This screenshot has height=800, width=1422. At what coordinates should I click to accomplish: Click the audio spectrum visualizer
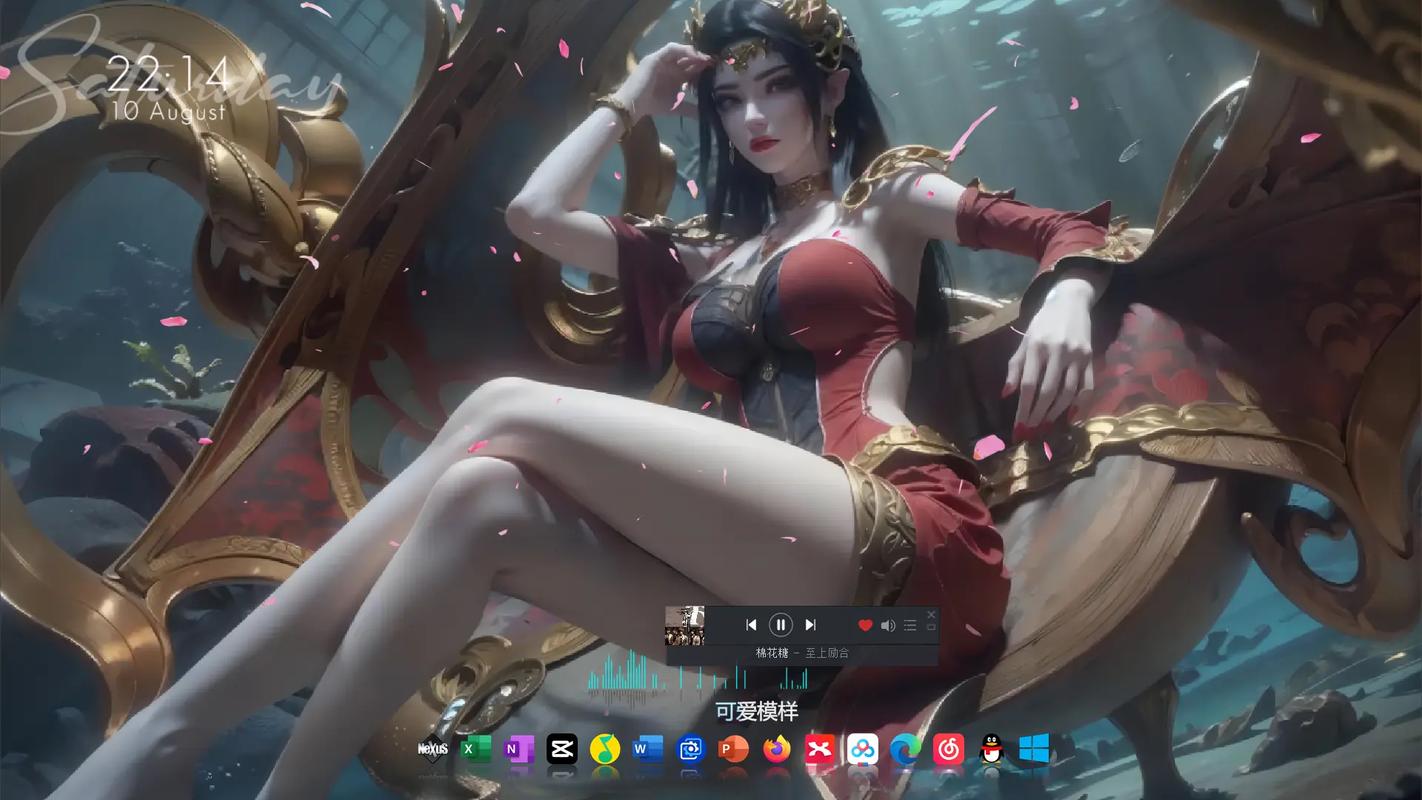(698, 678)
